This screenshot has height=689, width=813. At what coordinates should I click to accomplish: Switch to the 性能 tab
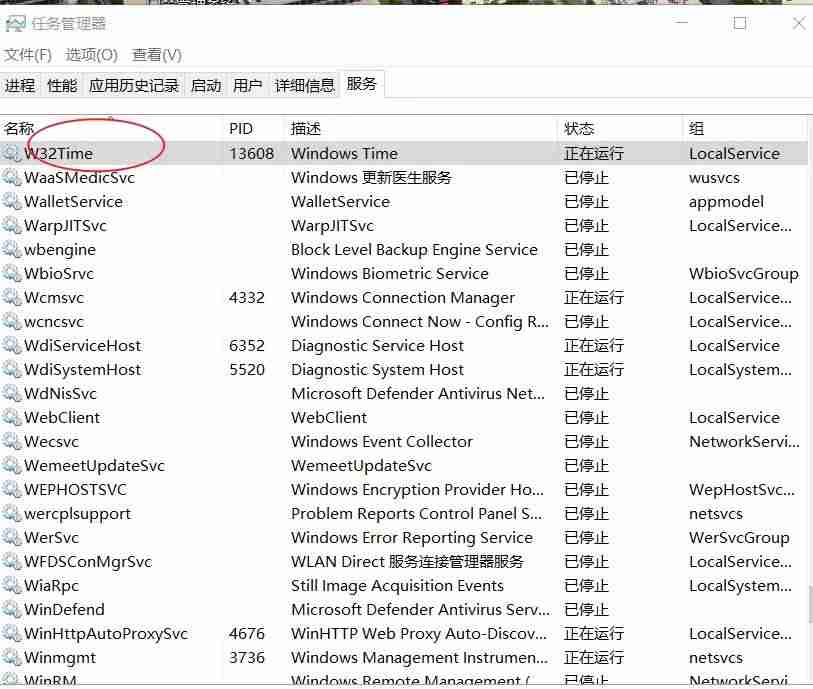coord(62,86)
